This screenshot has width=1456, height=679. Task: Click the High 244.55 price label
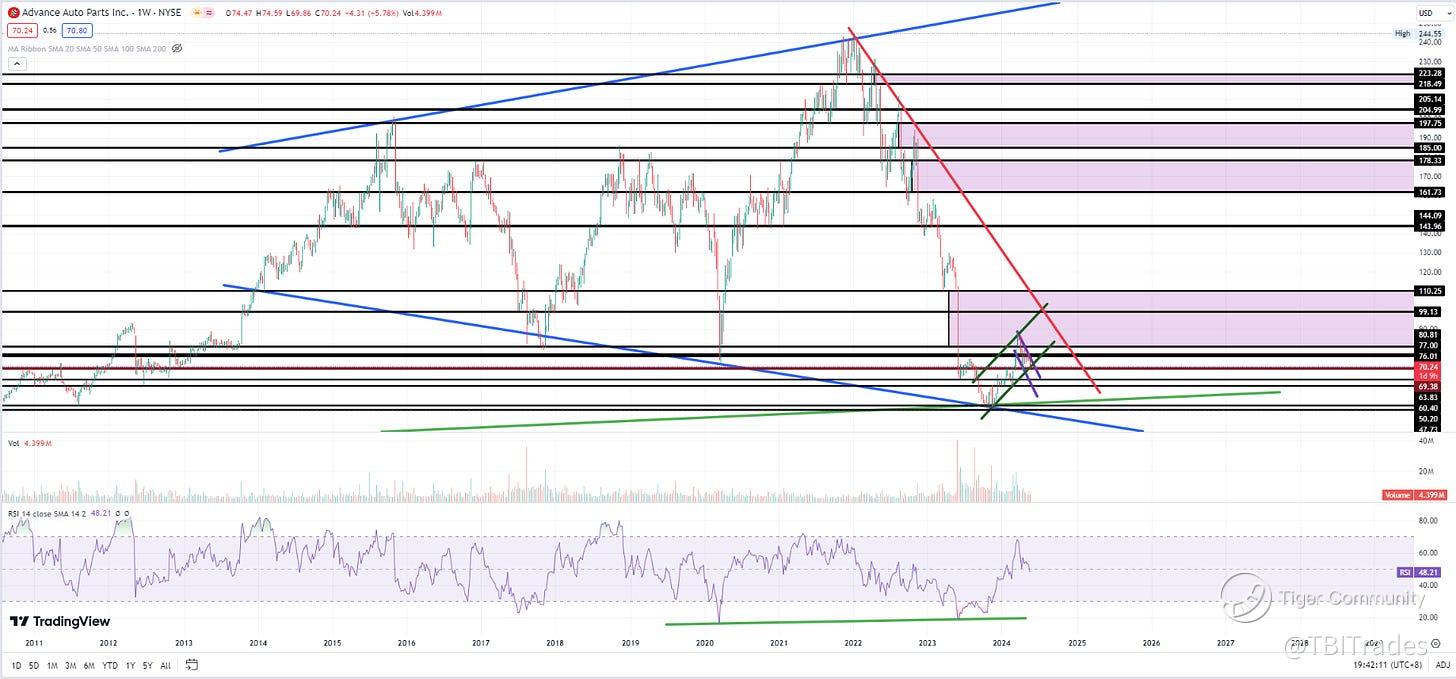(1420, 33)
